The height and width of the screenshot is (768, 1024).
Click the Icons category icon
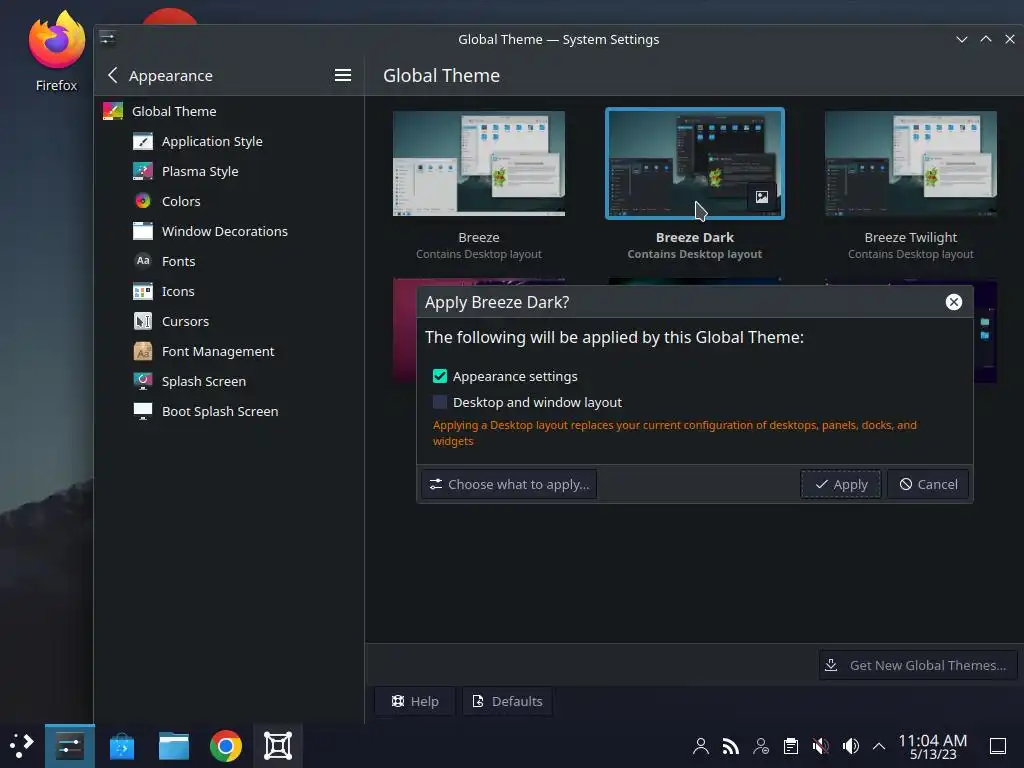coord(142,291)
